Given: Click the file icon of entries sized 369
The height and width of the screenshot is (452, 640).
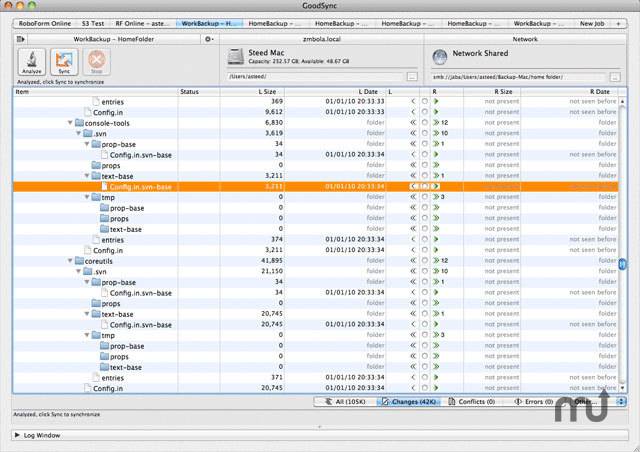Looking at the screenshot, I should pos(96,101).
